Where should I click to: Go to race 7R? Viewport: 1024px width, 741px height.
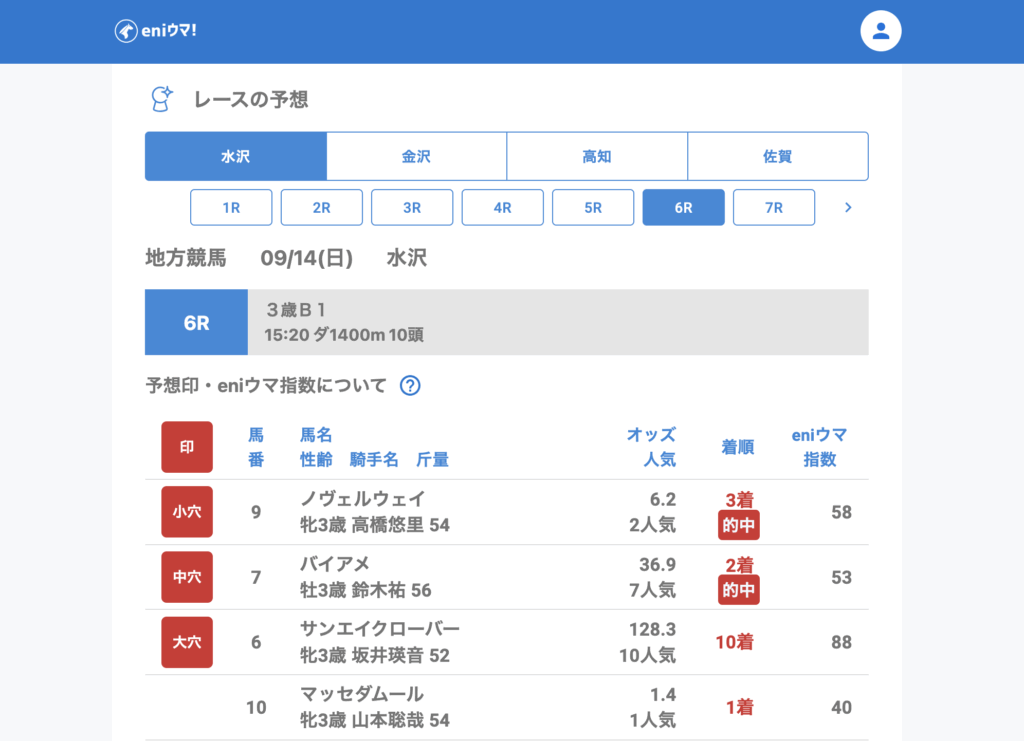point(773,208)
